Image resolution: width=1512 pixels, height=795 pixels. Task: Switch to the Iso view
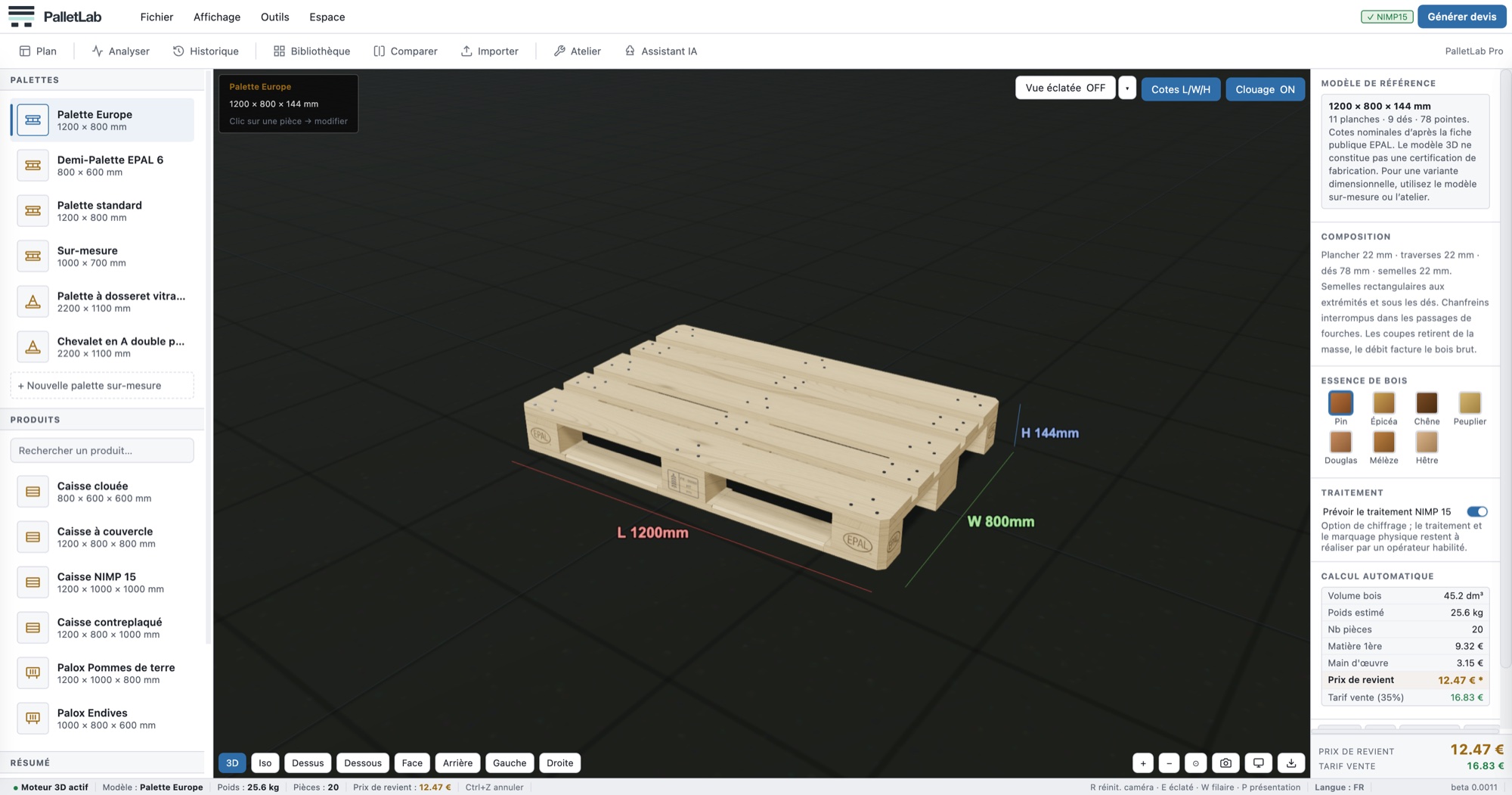click(265, 763)
